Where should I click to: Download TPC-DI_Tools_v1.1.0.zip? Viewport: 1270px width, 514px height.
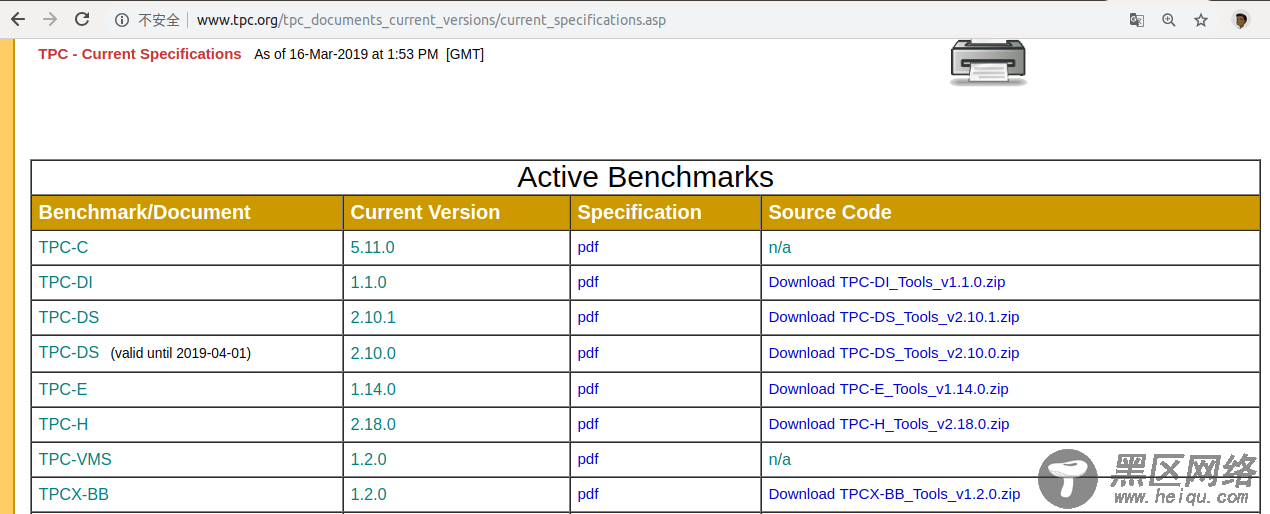click(887, 282)
